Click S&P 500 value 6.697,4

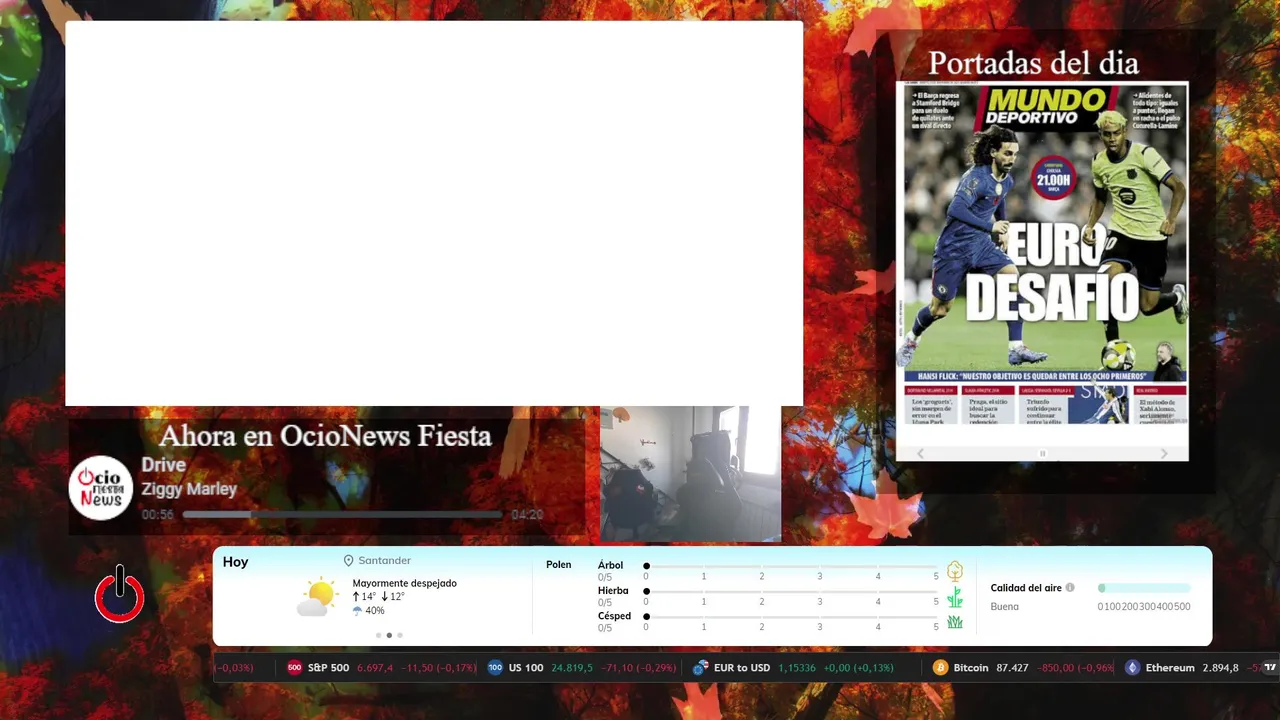375,667
